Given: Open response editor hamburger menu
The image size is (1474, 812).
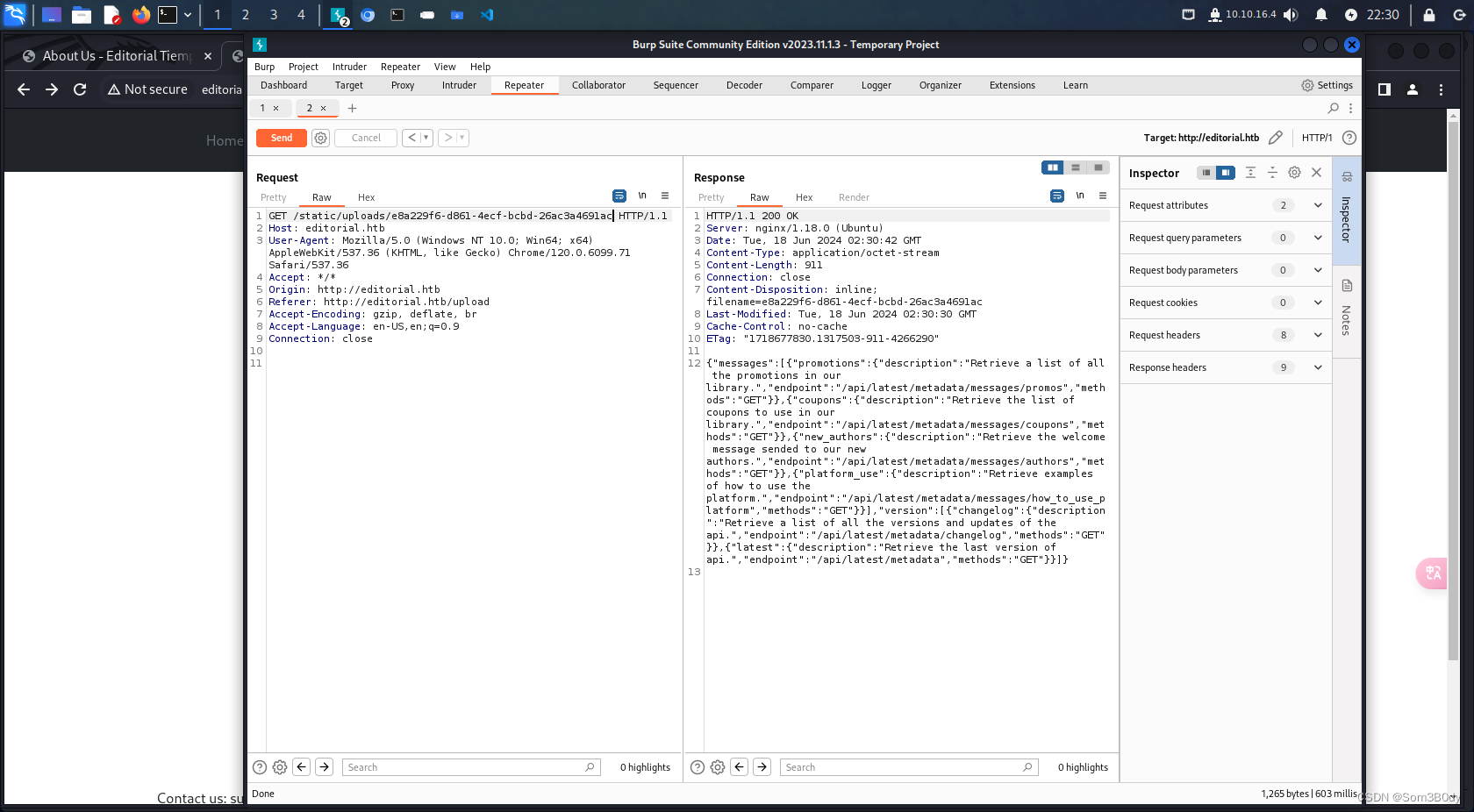Looking at the screenshot, I should click(x=1103, y=196).
